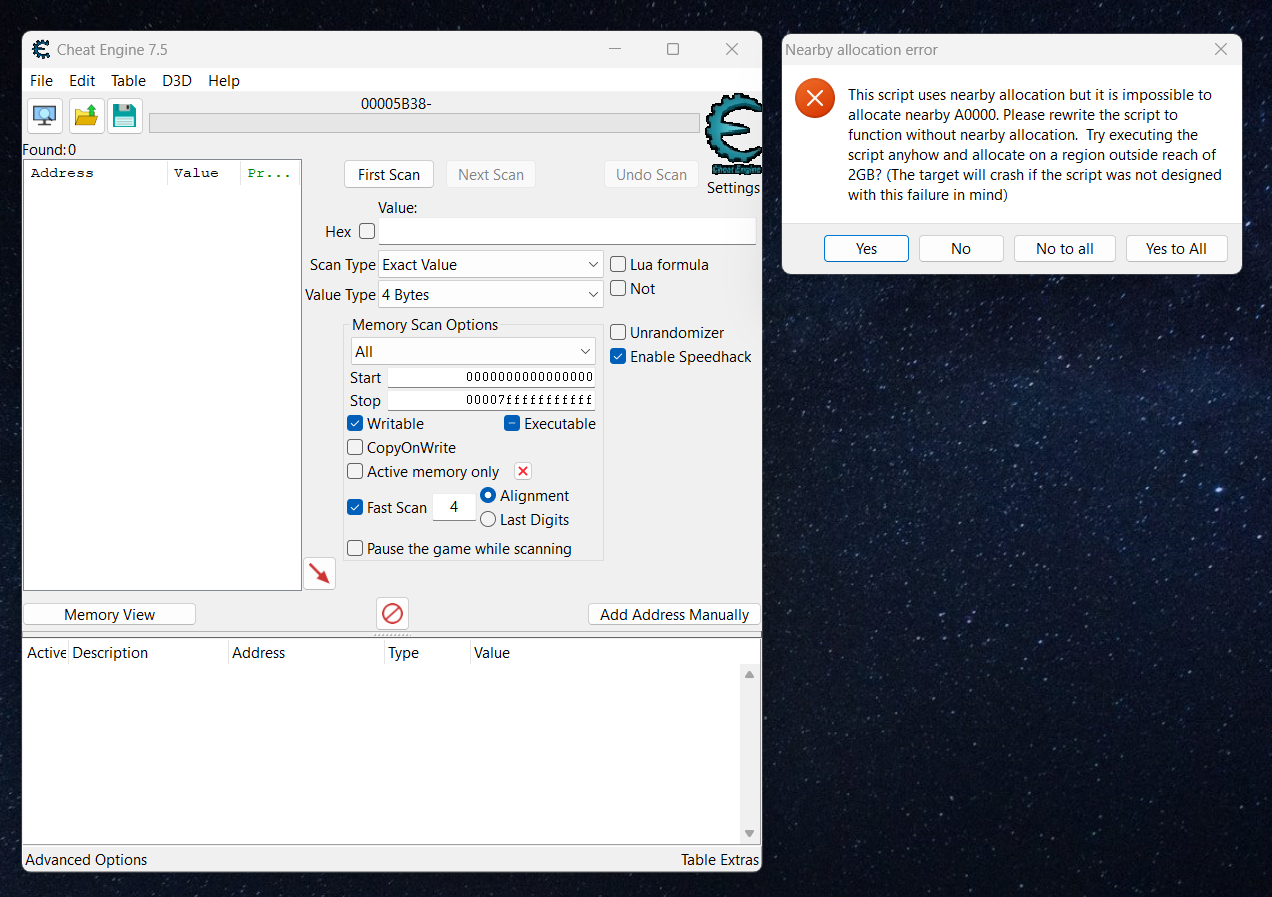Click the red arrow add-to-address-list icon

tap(319, 573)
